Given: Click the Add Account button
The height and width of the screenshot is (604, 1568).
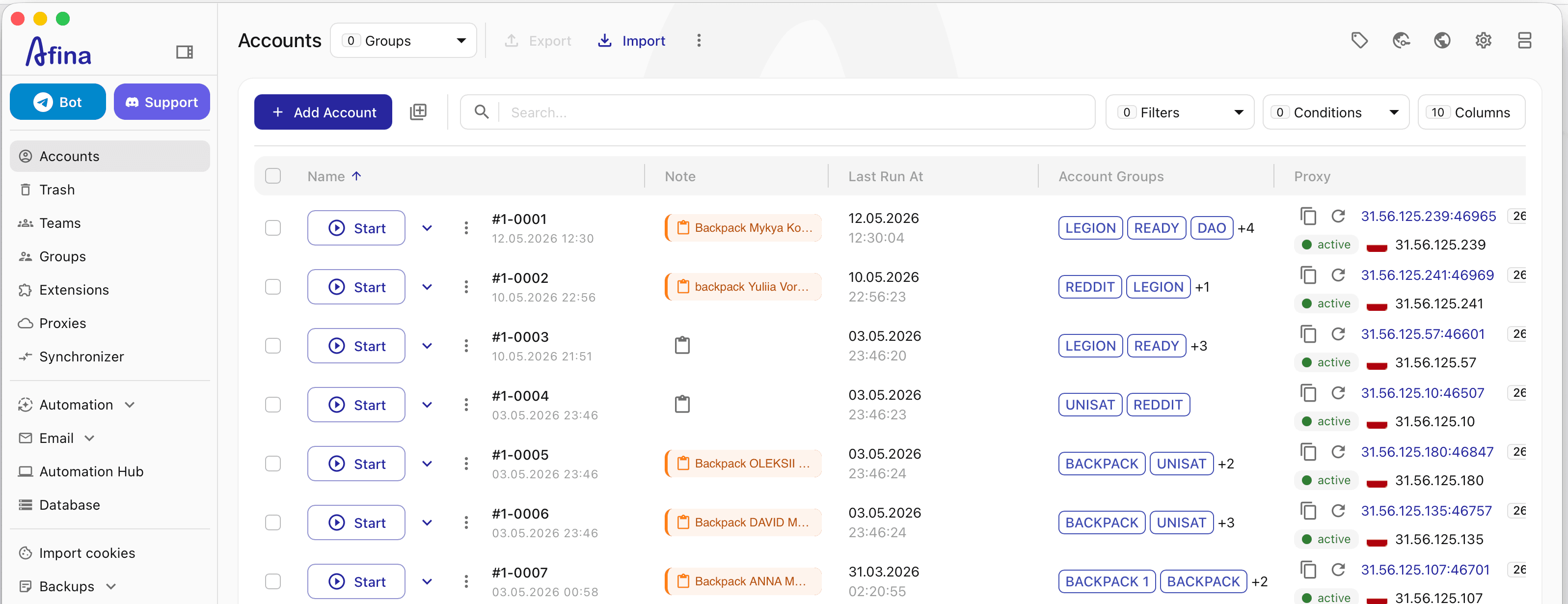Looking at the screenshot, I should pyautogui.click(x=323, y=112).
